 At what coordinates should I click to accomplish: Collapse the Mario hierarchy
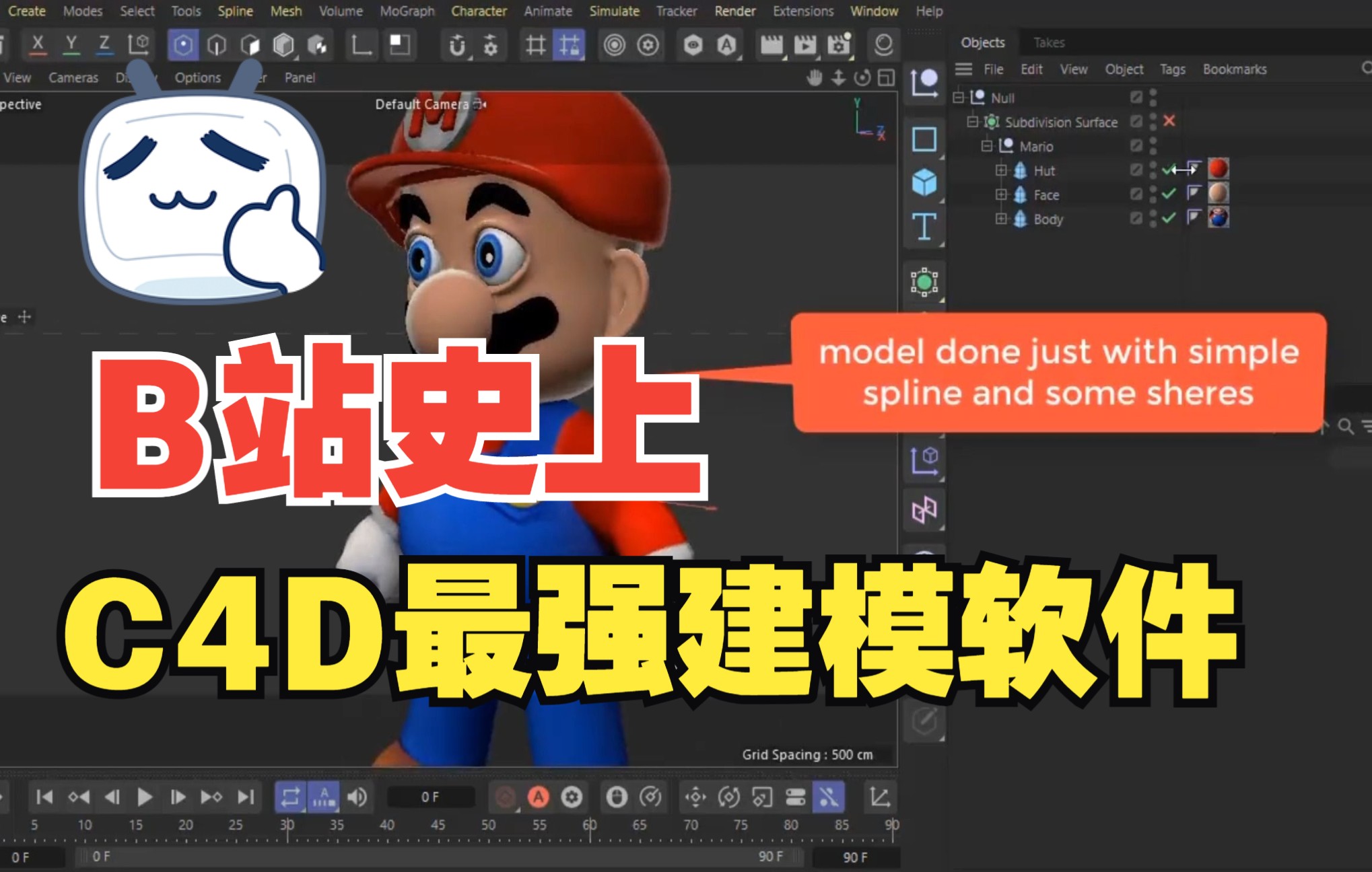pyautogui.click(x=986, y=146)
